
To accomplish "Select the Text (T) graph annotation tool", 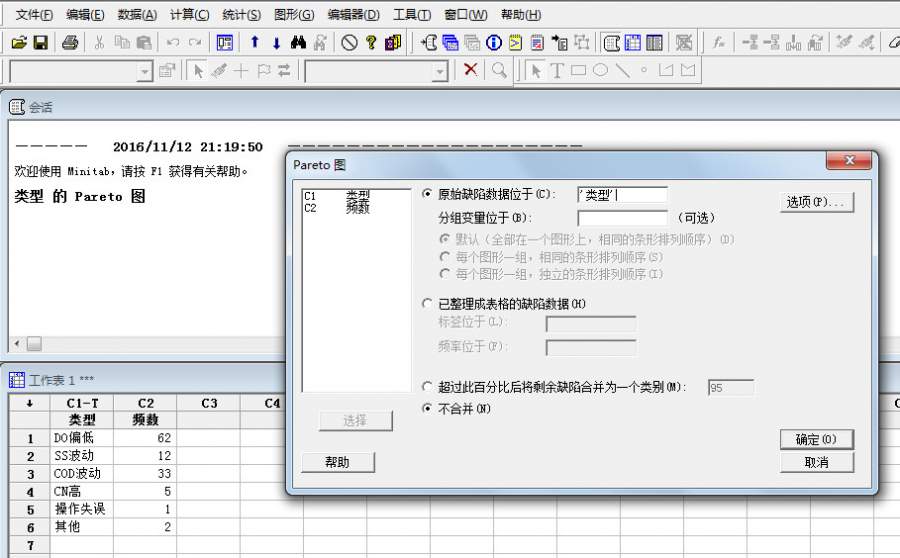I will [556, 71].
